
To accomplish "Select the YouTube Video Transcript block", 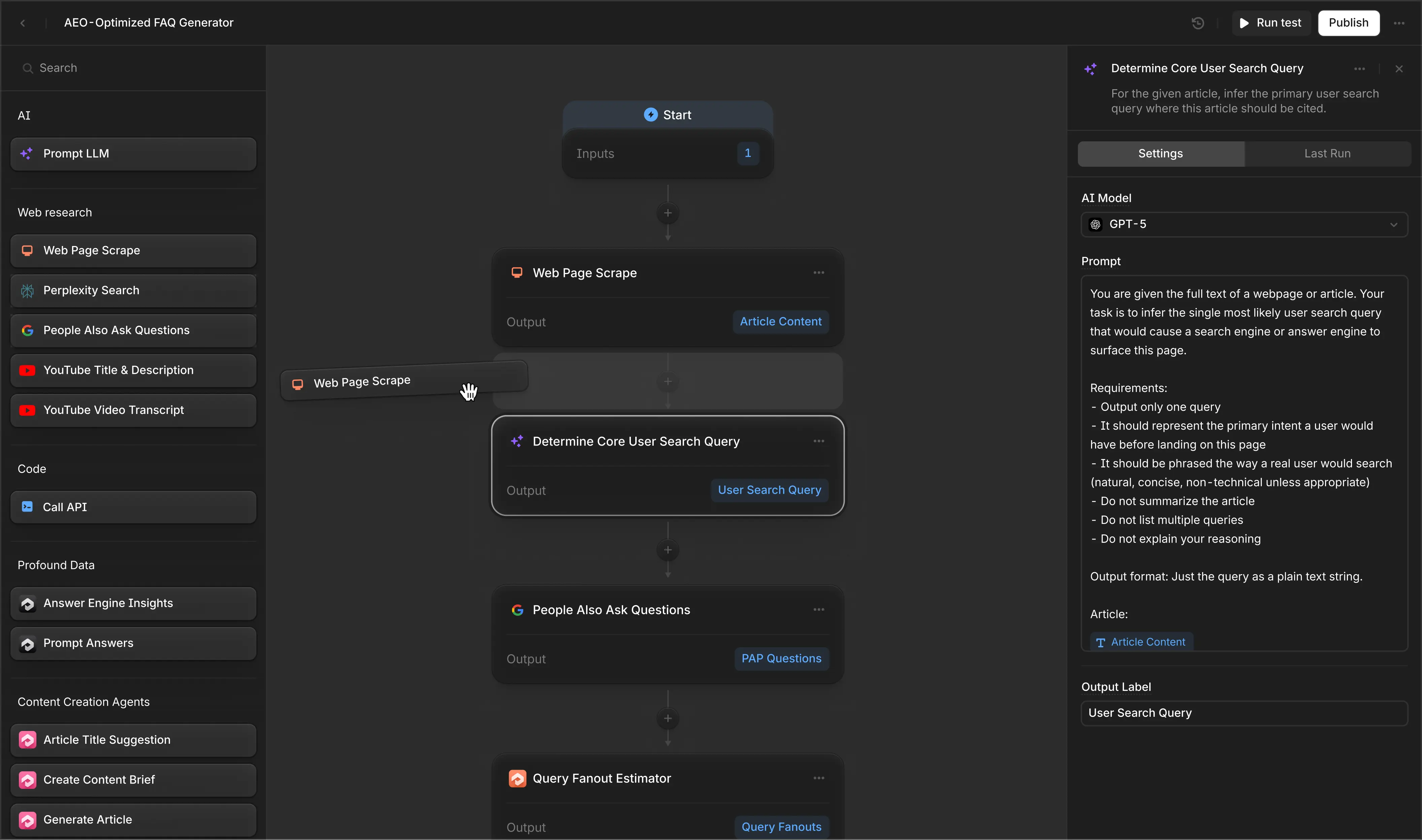I will (132, 409).
